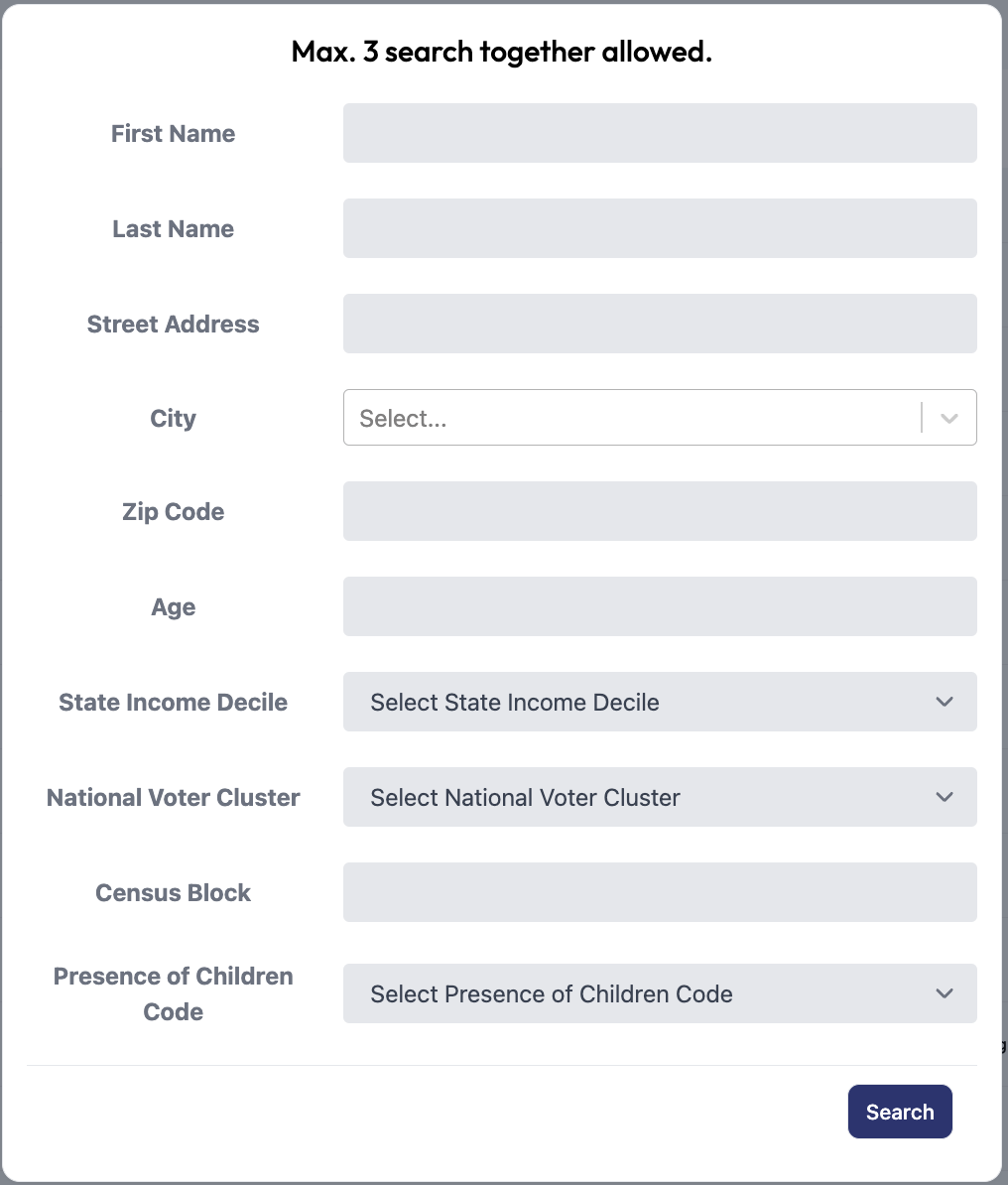Click the Presence of Children chevron arrow

tap(944, 993)
